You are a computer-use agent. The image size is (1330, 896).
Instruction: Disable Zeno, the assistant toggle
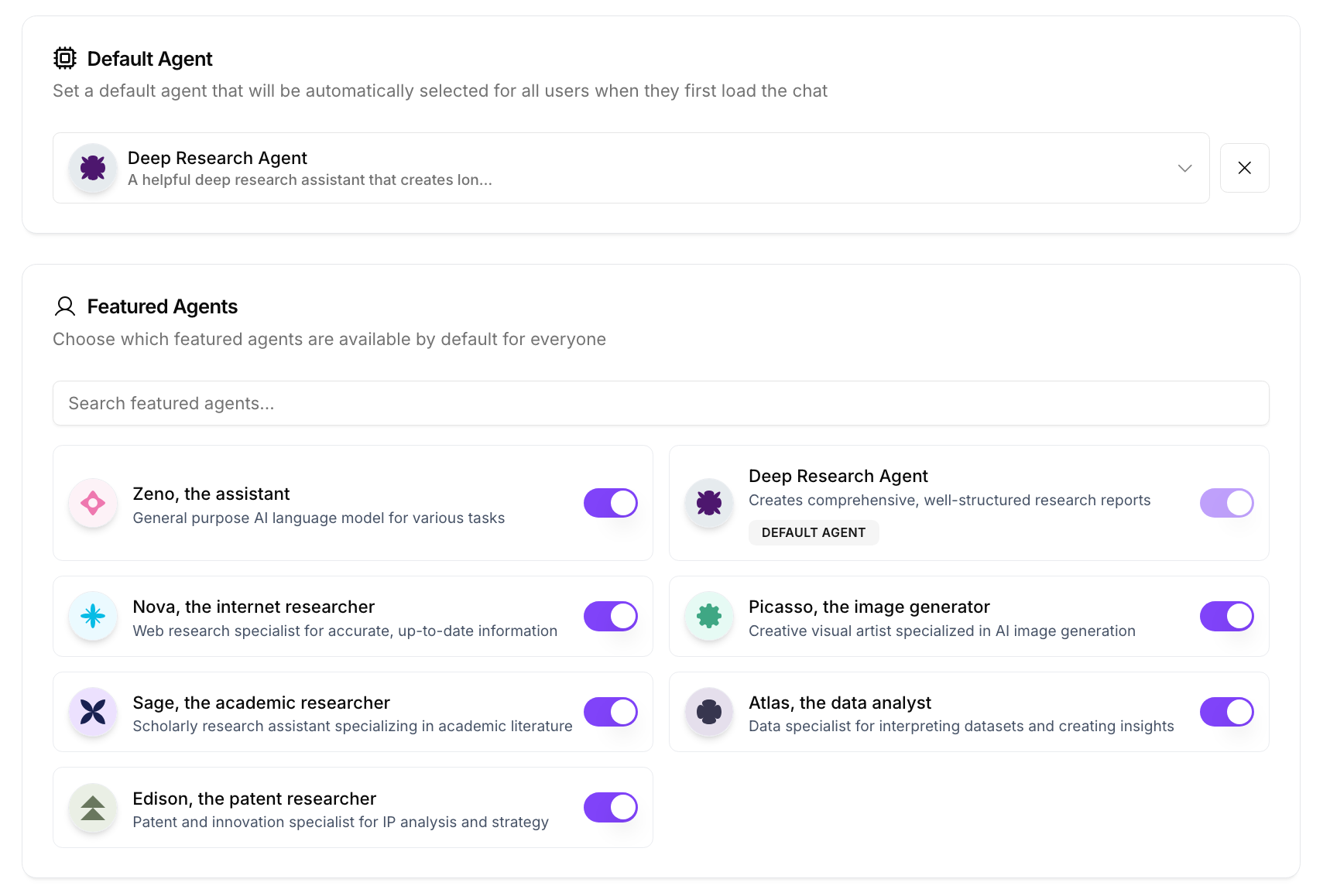[610, 503]
